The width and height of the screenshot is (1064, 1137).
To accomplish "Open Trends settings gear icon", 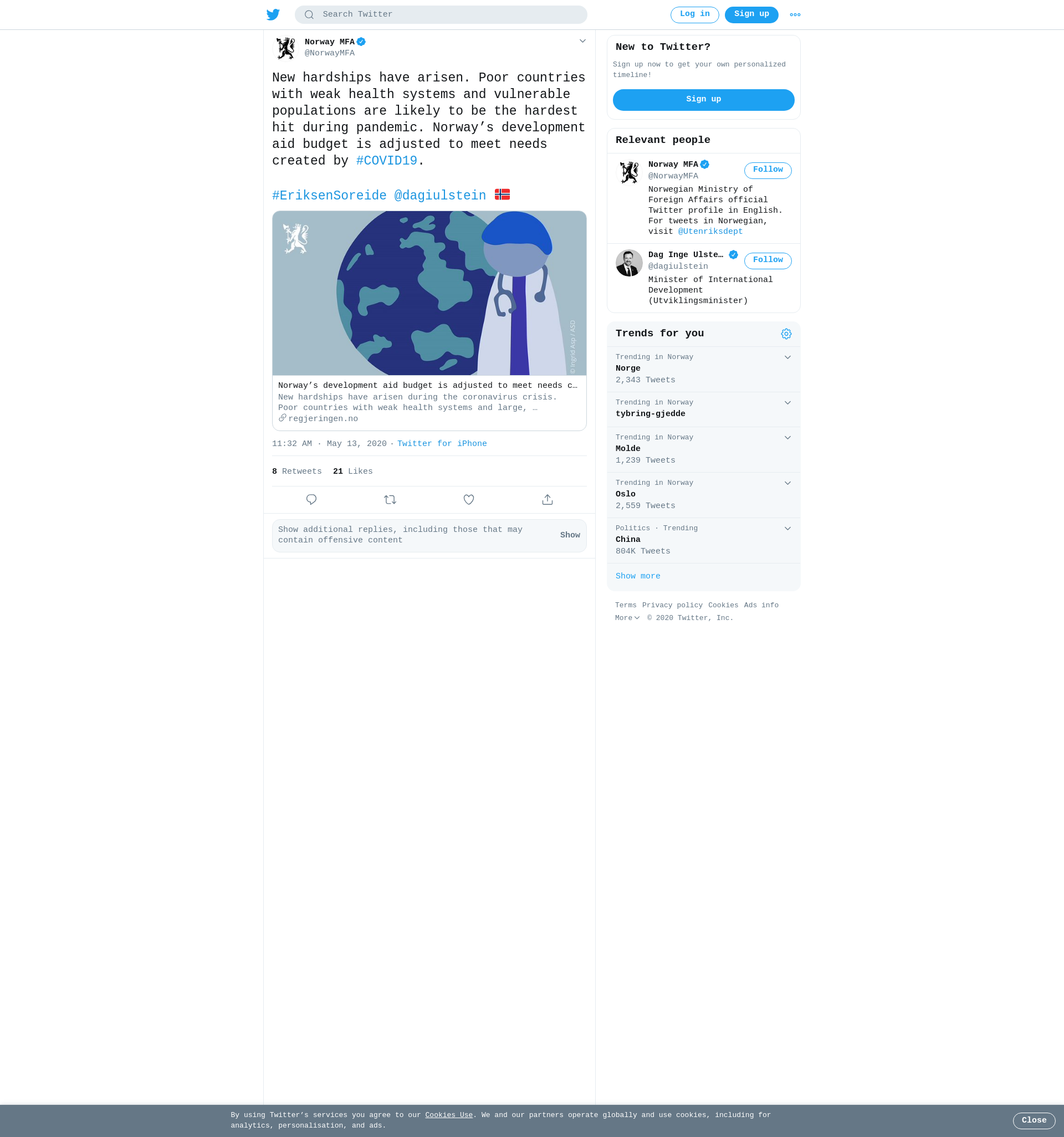I will point(786,334).
